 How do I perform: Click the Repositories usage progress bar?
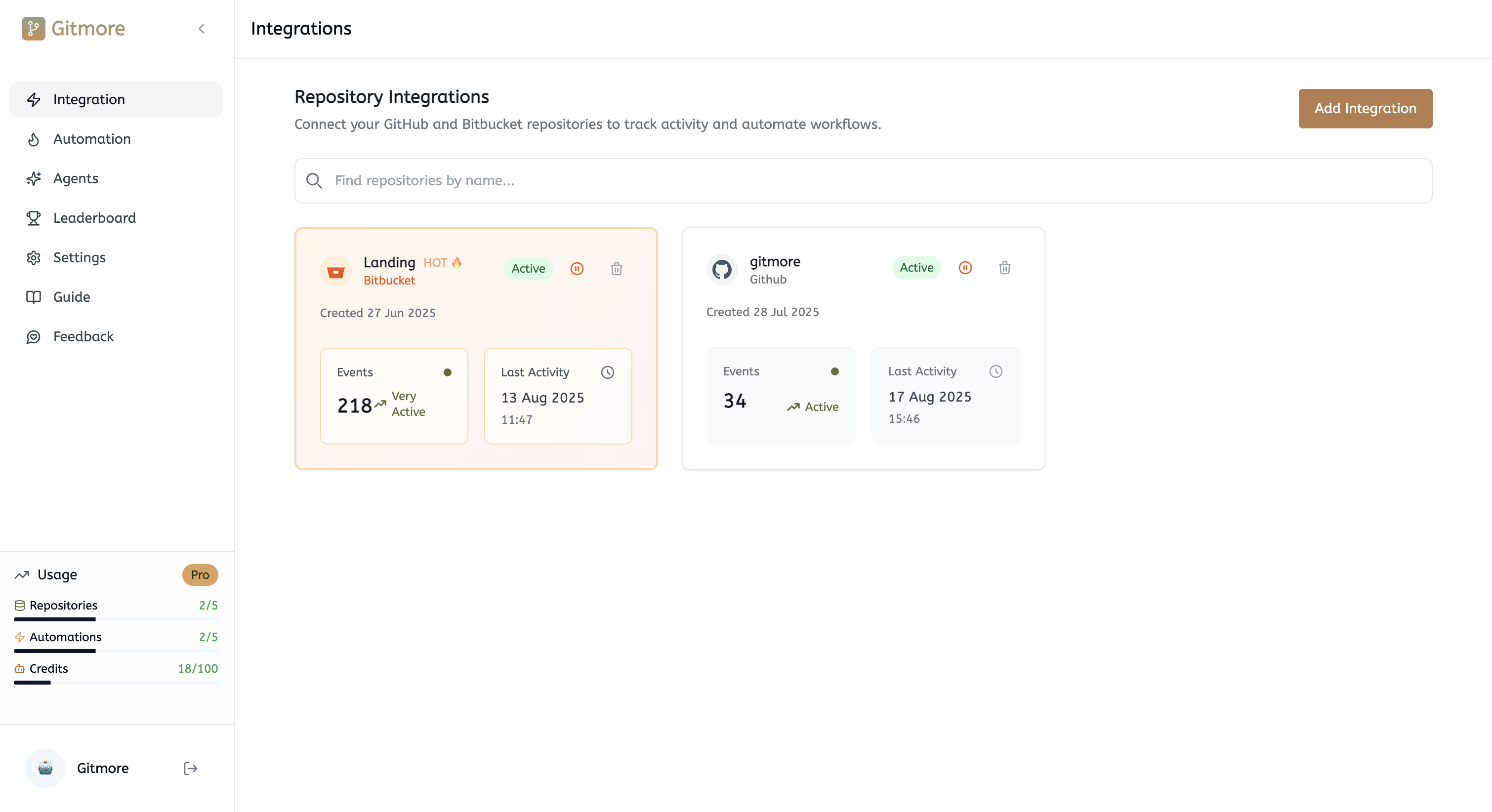[x=116, y=620]
